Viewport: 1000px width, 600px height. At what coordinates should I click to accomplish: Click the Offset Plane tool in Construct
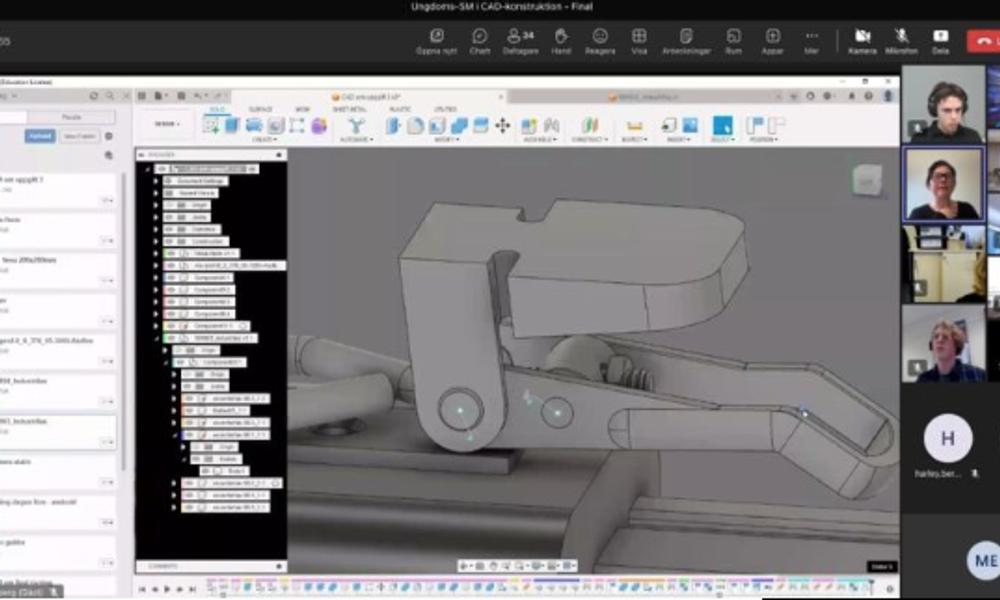click(590, 125)
